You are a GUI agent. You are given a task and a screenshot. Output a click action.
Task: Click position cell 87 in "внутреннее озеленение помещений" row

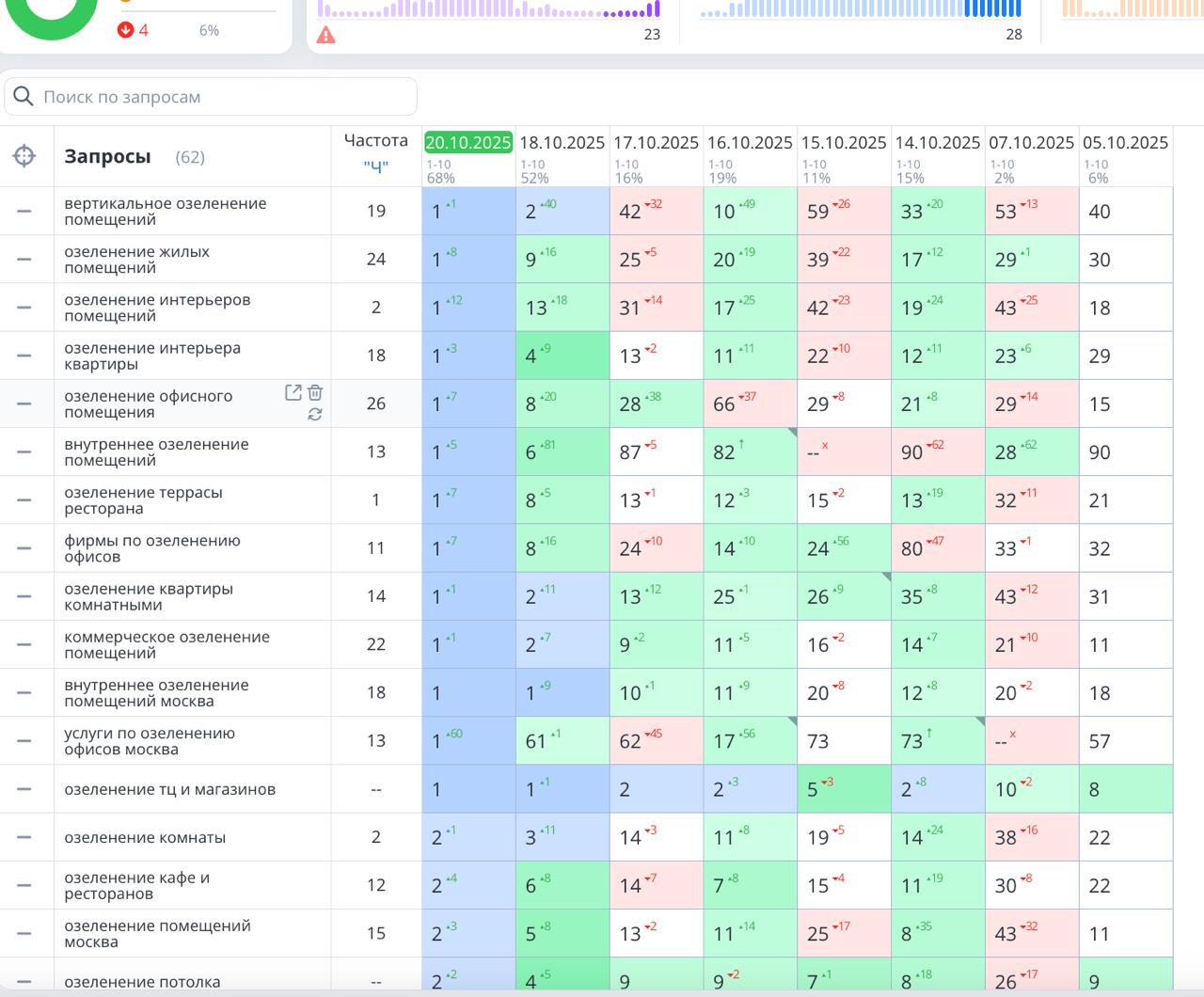pyautogui.click(x=657, y=451)
